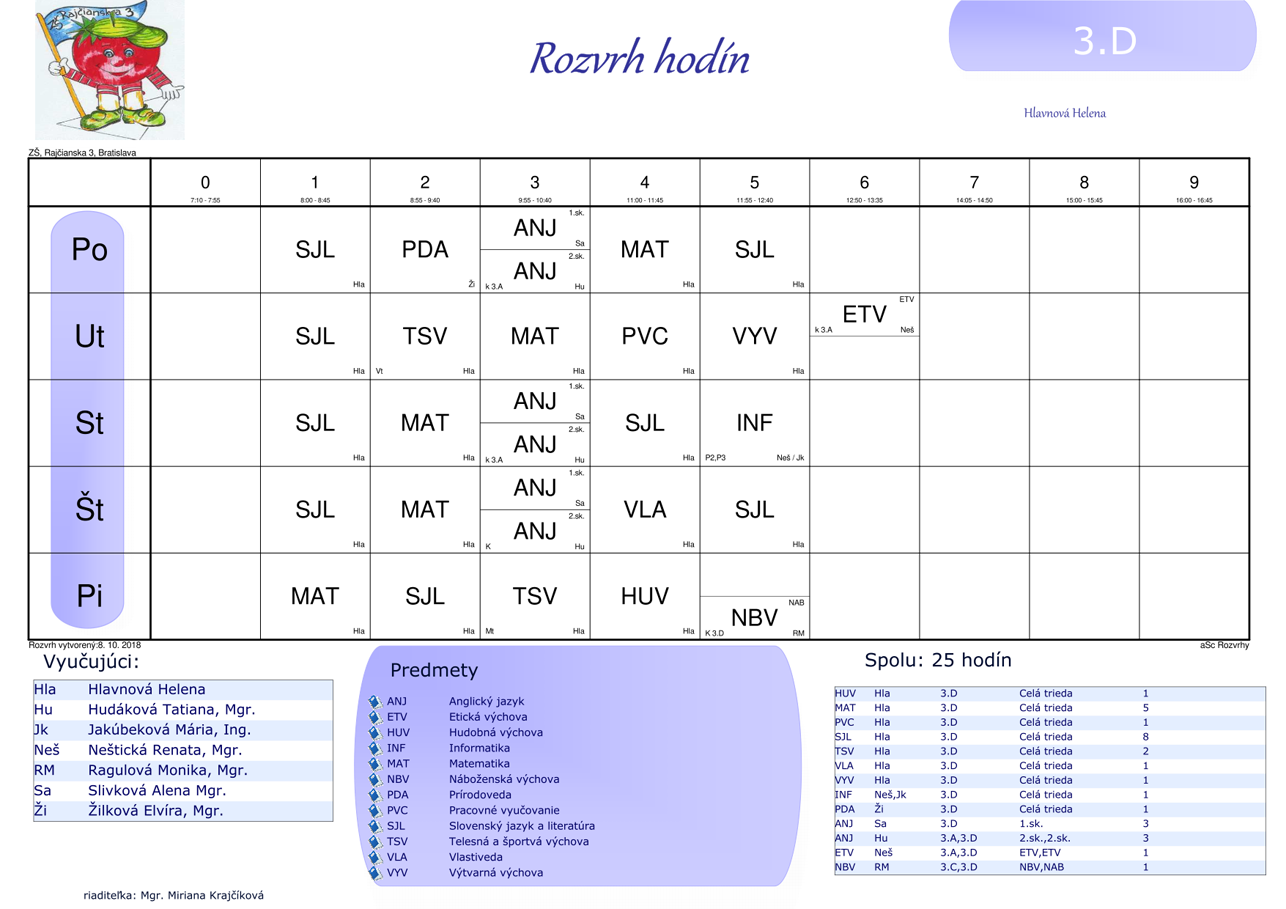Click Friday's NBV lesson cell
This screenshot has height=909, width=1286.
coord(755,618)
